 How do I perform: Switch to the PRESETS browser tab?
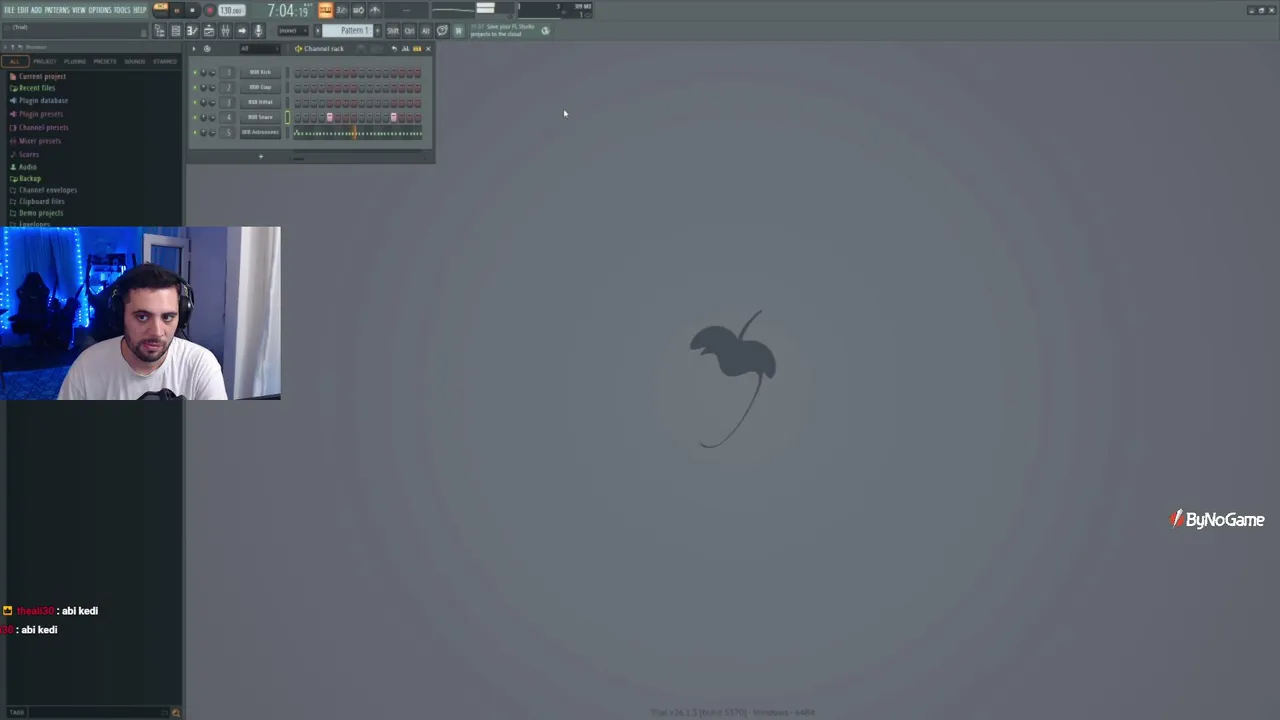[105, 61]
